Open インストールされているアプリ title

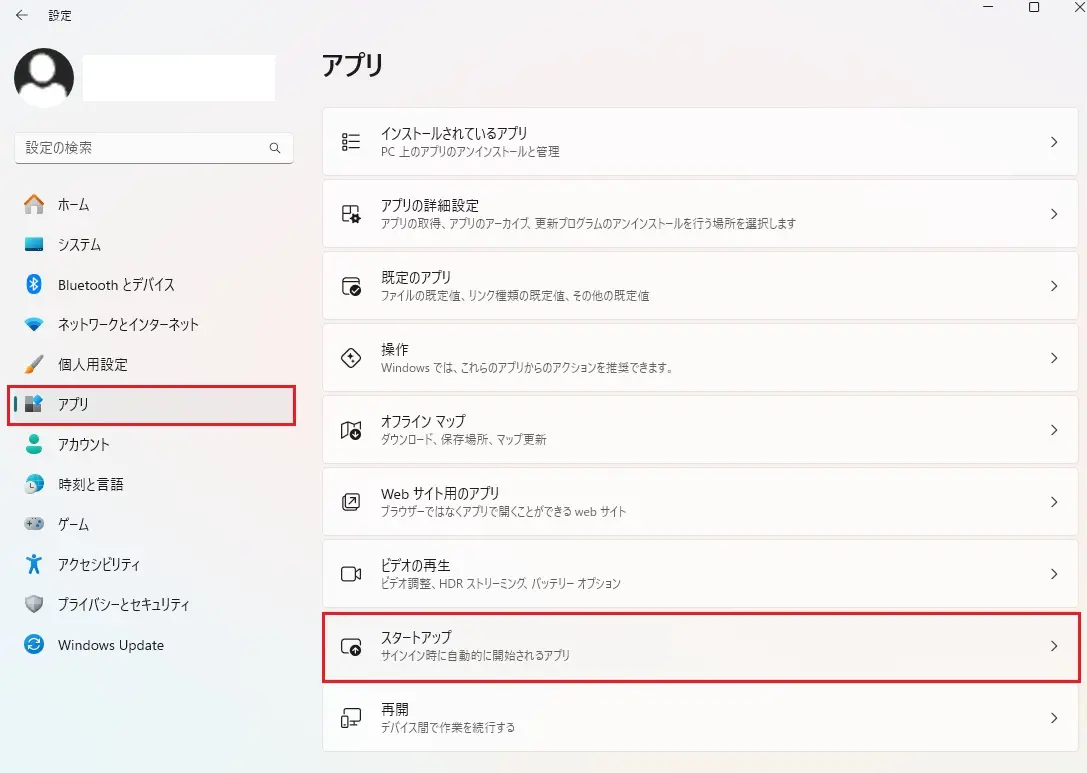454,133
